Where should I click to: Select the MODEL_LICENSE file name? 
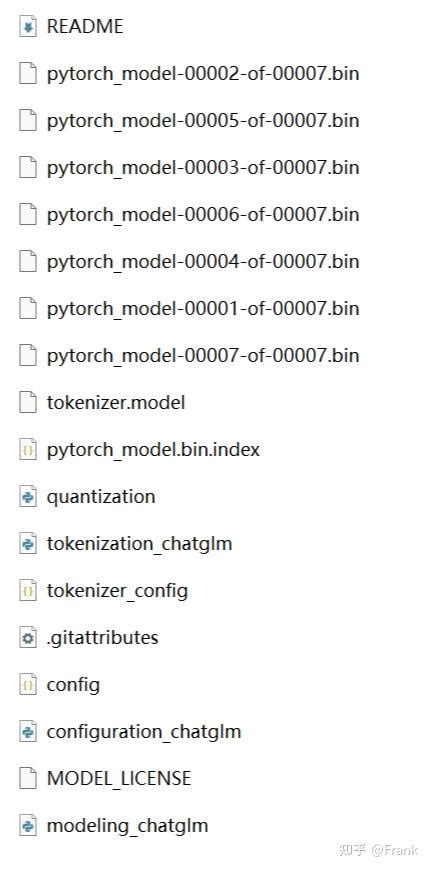[x=119, y=778]
